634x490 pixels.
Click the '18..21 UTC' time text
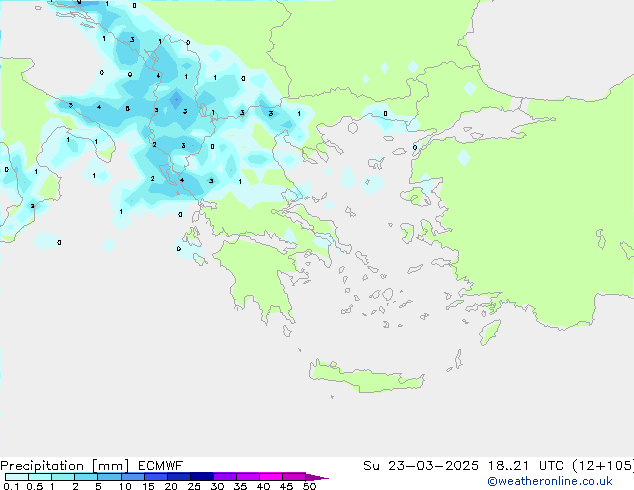pyautogui.click(x=525, y=466)
